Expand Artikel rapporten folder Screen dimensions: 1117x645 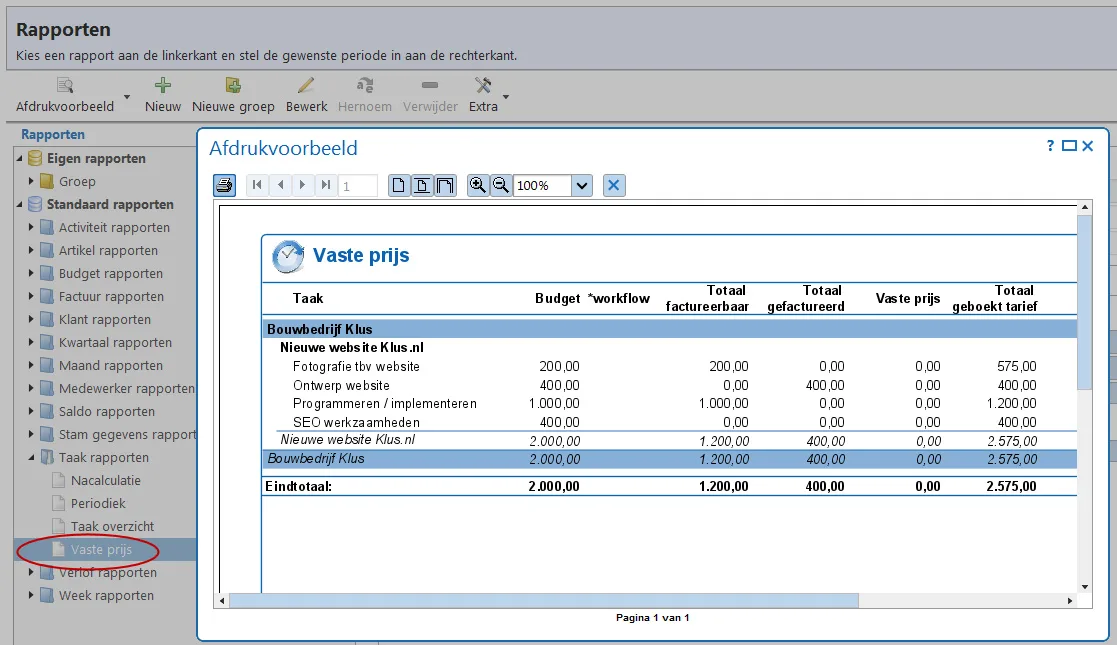coord(31,250)
